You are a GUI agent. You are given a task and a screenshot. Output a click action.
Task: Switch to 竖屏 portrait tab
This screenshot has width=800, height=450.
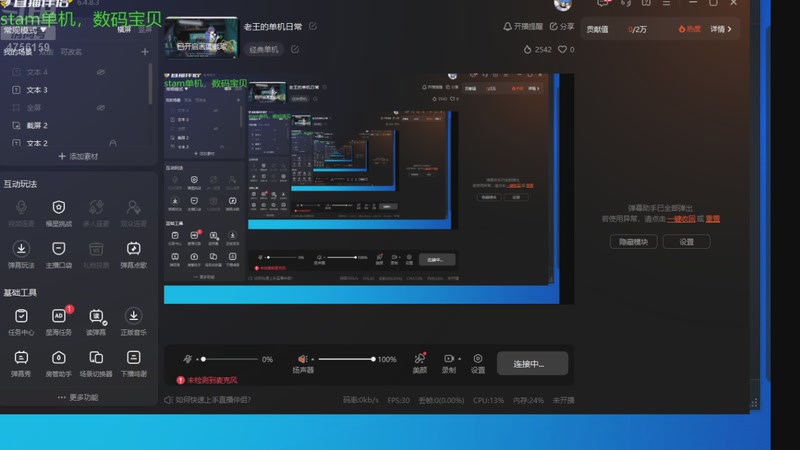pyautogui.click(x=145, y=30)
